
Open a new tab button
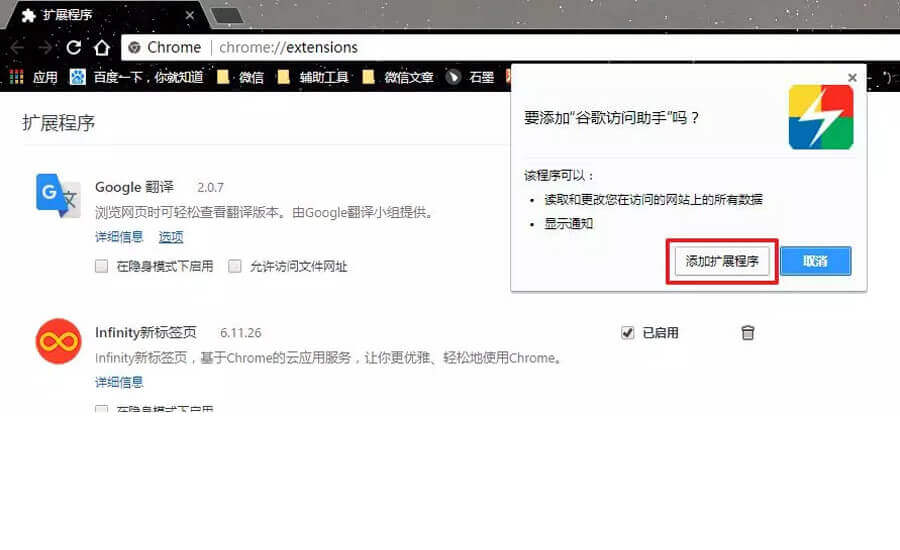click(x=227, y=16)
